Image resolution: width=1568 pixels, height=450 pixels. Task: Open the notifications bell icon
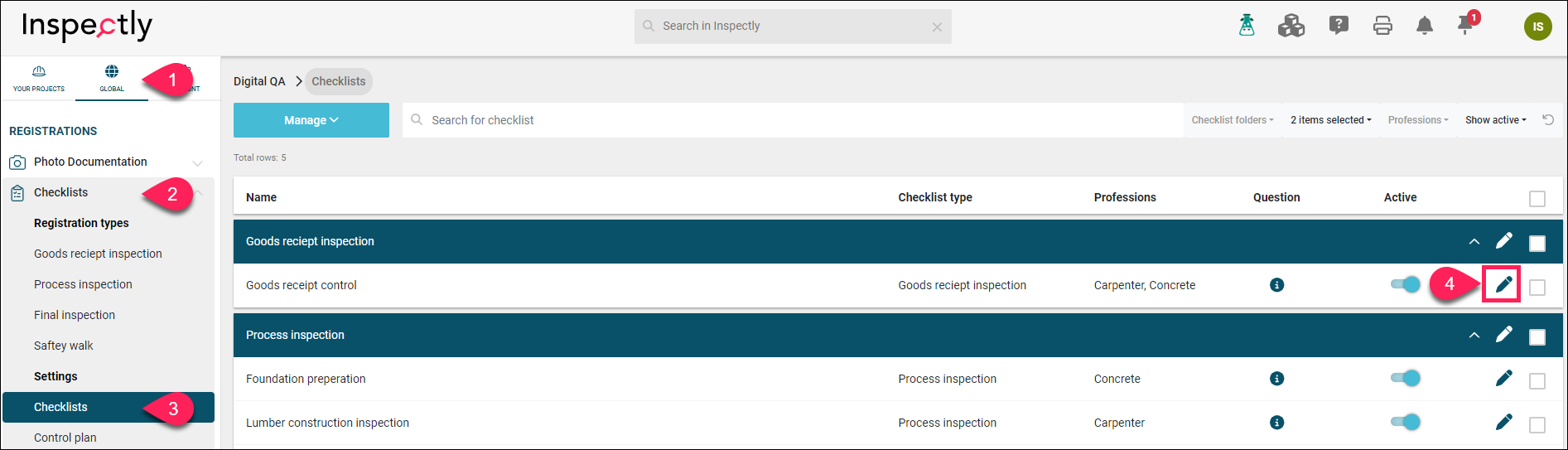point(1425,26)
